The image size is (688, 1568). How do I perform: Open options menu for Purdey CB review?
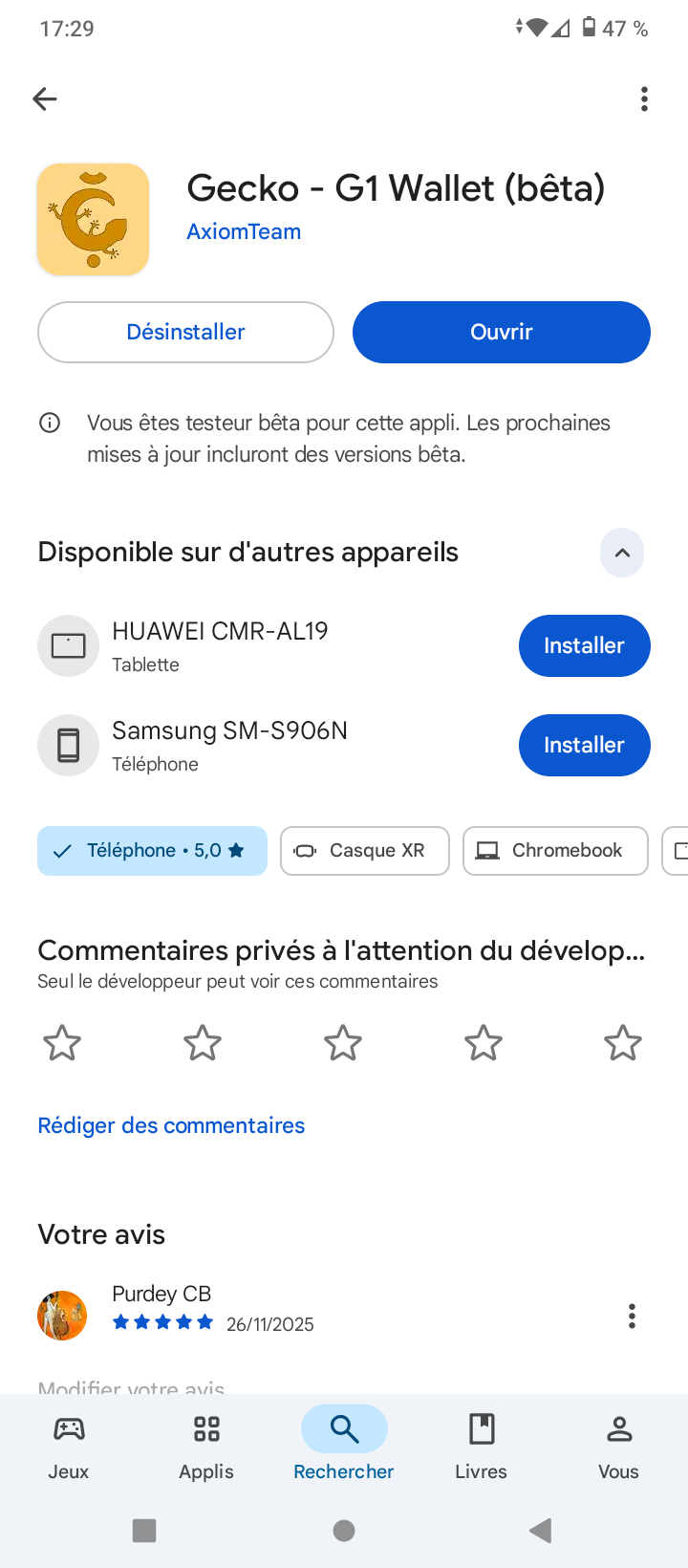632,1316
